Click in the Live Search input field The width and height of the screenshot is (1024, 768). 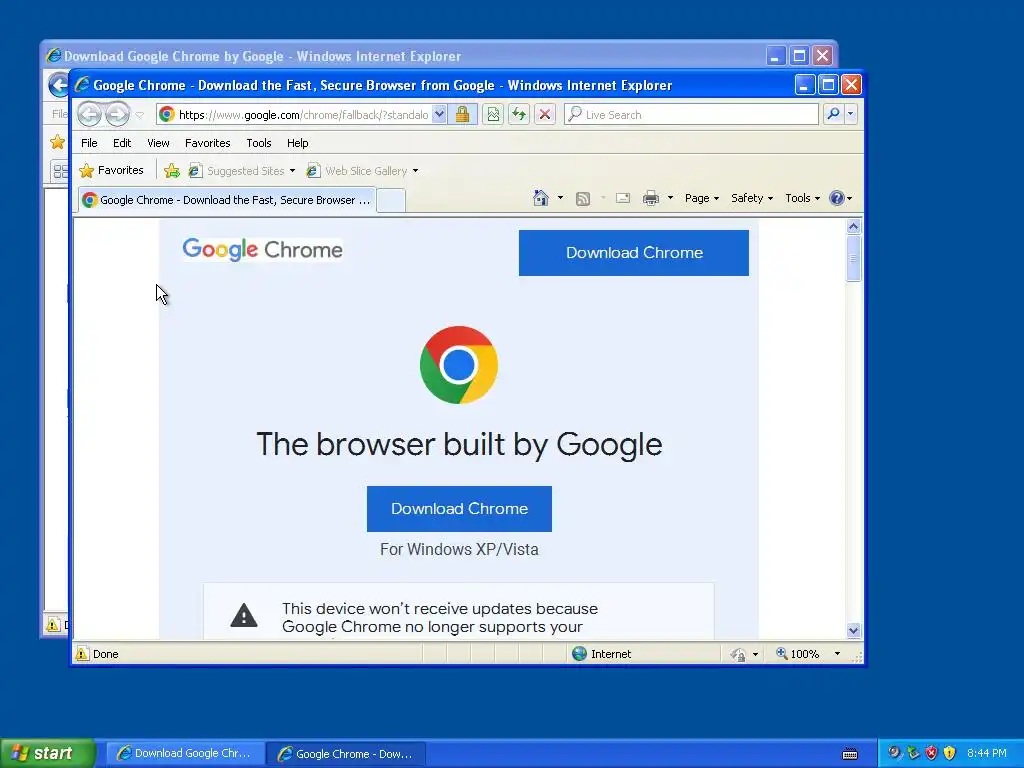(691, 114)
